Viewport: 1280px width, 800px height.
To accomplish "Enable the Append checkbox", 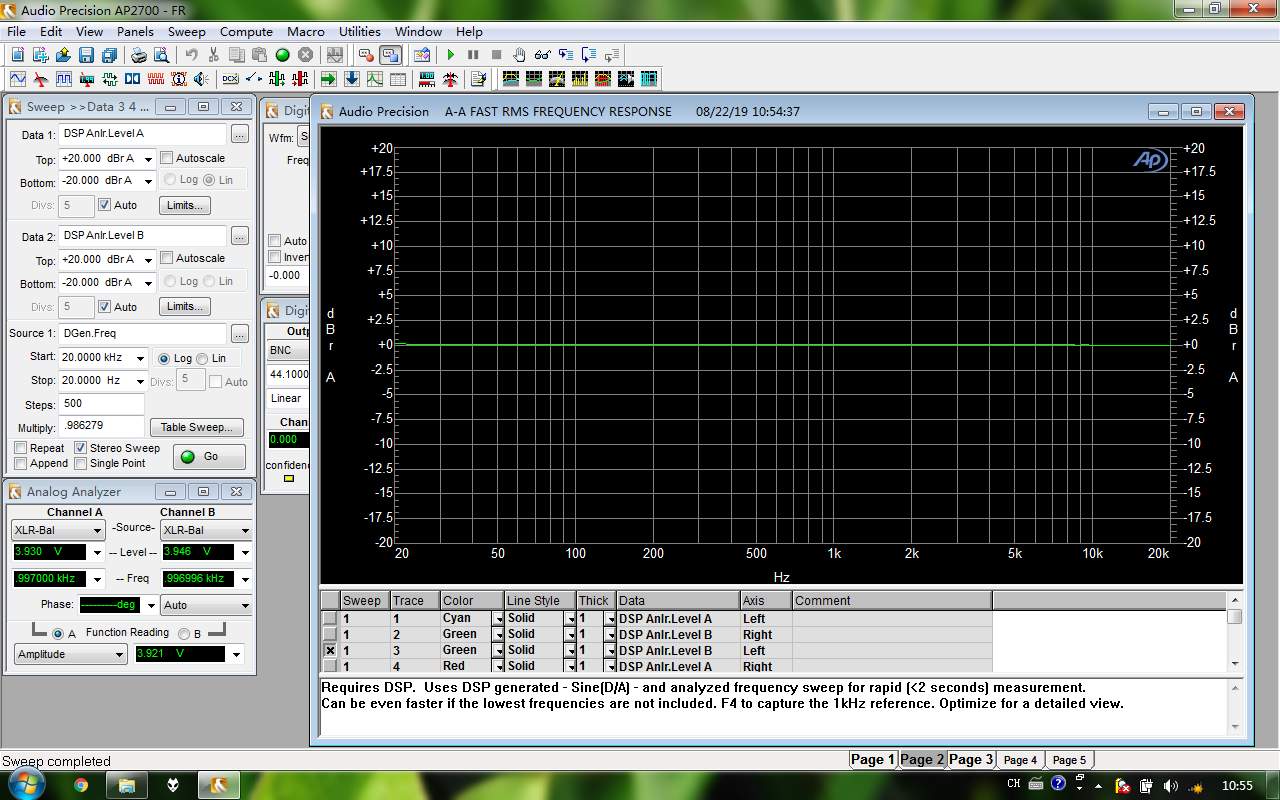I will pyautogui.click(x=20, y=463).
